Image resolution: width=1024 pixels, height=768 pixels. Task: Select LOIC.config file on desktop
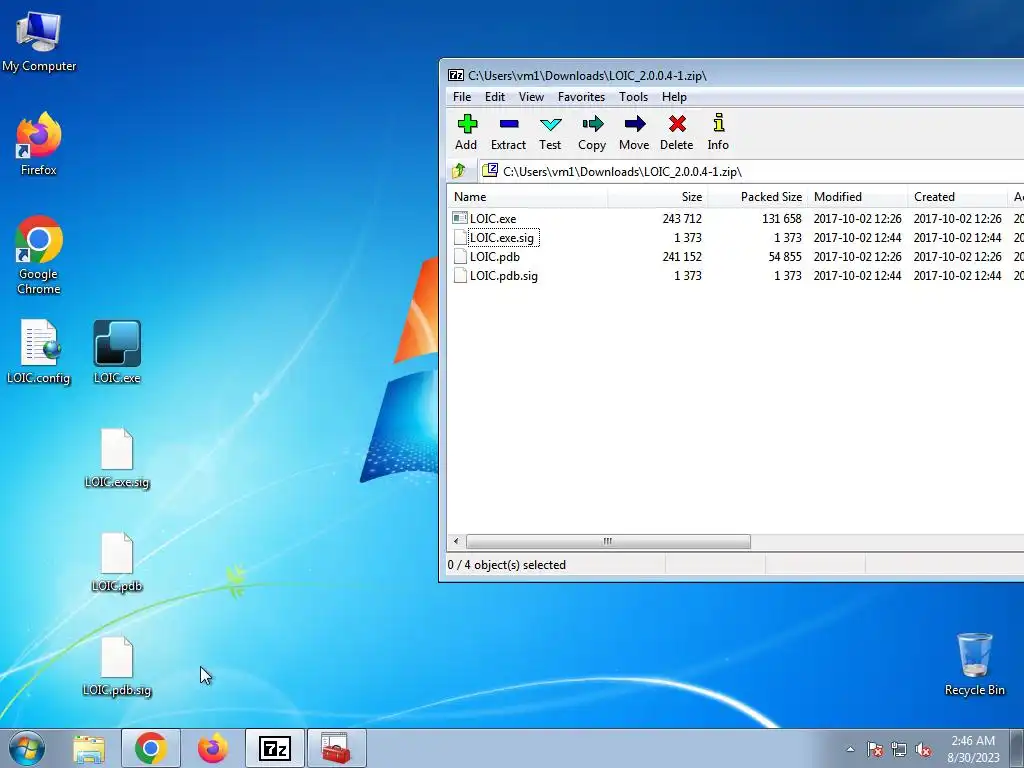click(39, 351)
